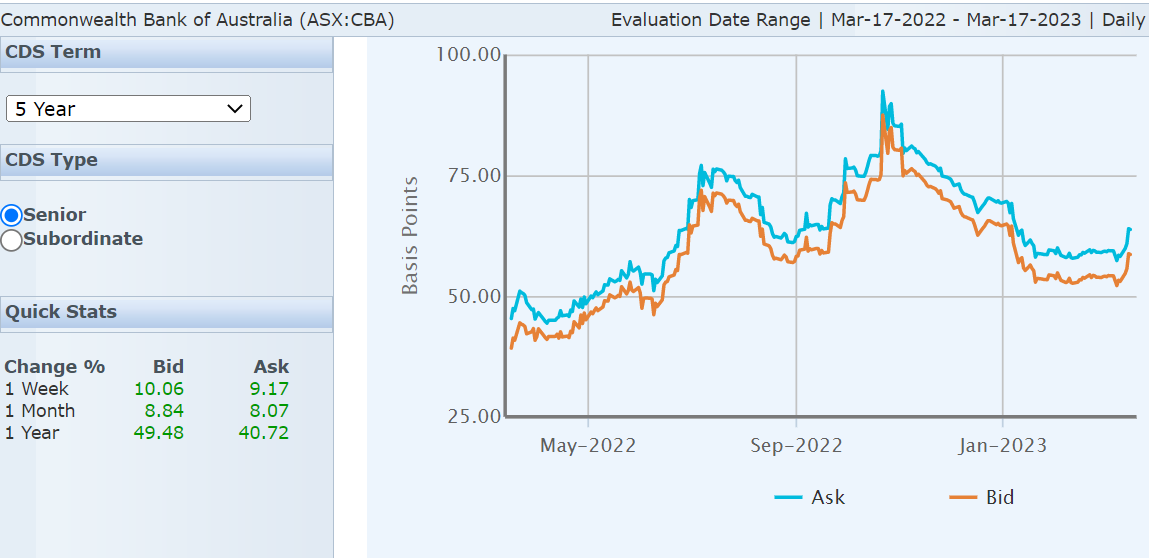This screenshot has width=1149, height=558.
Task: Click the 100.00 y-axis label
Action: coord(468,55)
